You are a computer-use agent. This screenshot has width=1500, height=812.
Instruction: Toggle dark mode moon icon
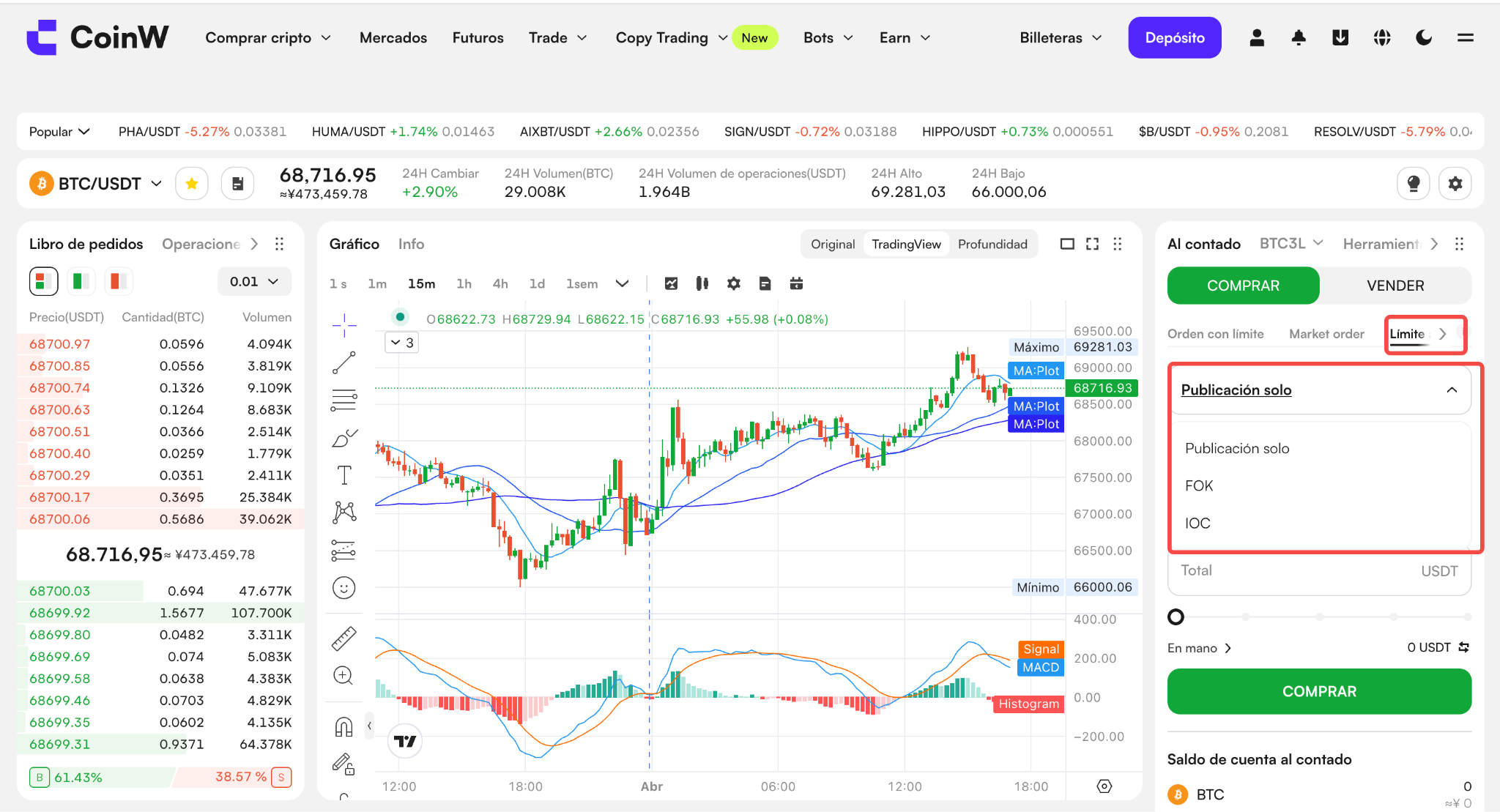tap(1424, 37)
